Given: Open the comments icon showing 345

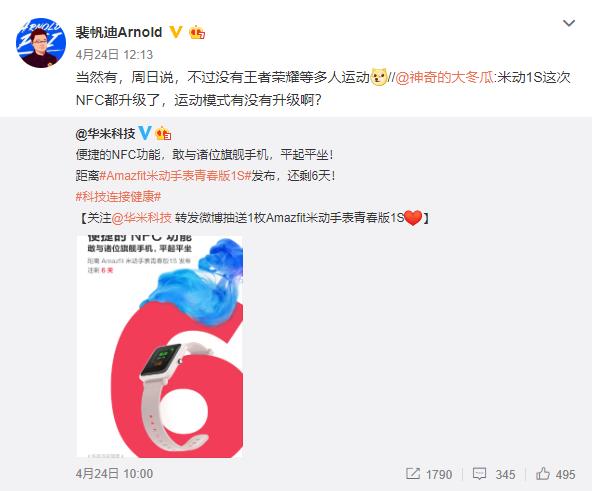Looking at the screenshot, I should coord(479,474).
